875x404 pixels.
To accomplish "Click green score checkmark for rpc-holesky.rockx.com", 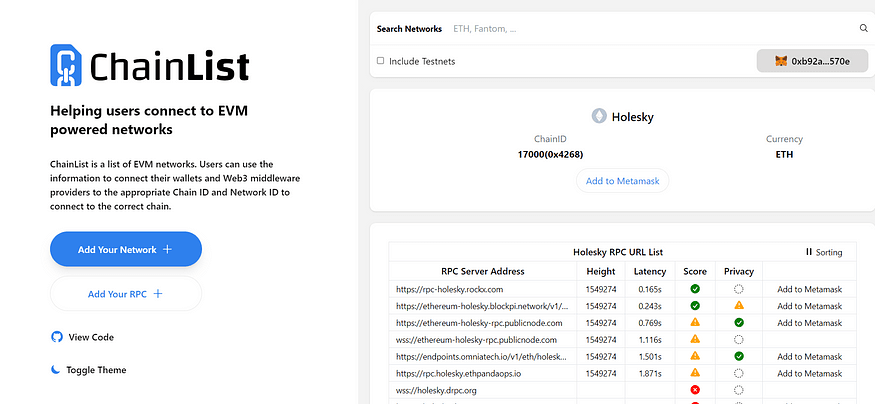I will 695,289.
